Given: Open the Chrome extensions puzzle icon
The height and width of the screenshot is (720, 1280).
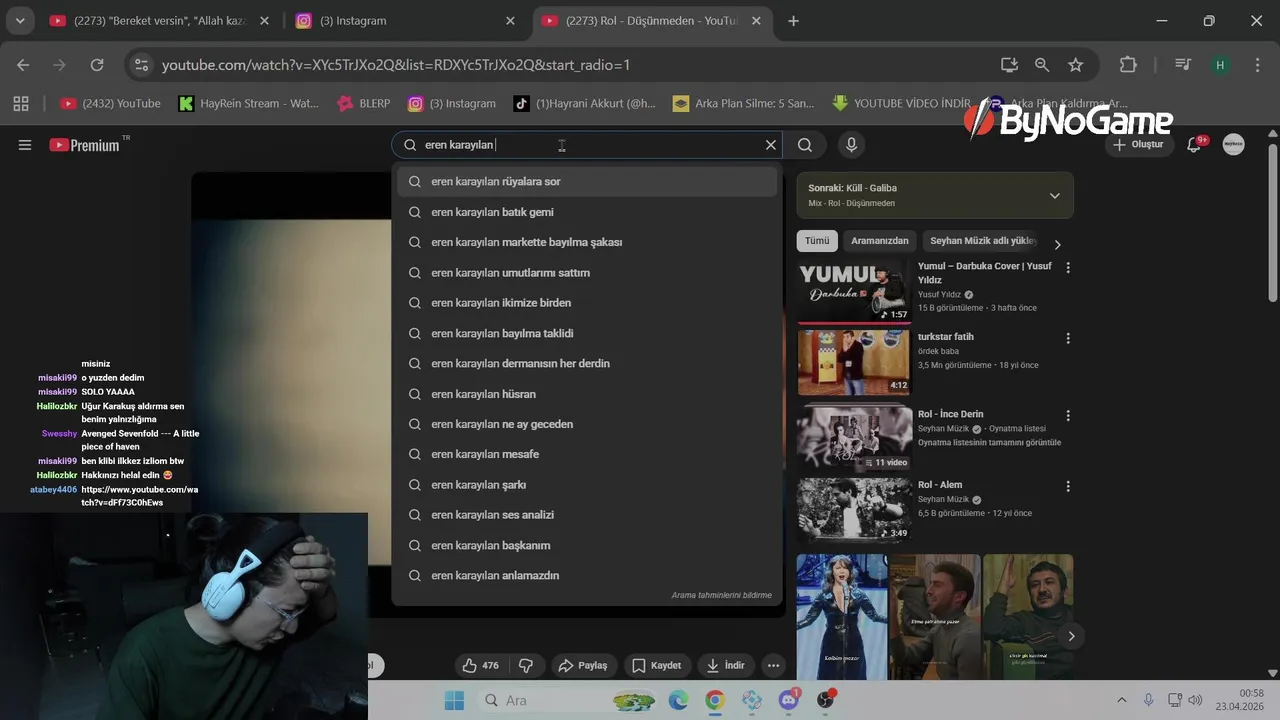Looking at the screenshot, I should (x=1128, y=65).
